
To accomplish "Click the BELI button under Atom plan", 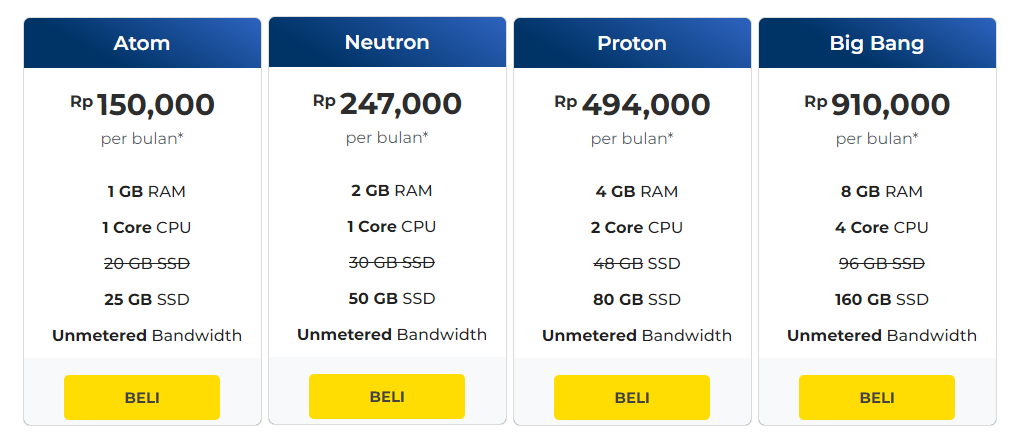I will point(142,397).
